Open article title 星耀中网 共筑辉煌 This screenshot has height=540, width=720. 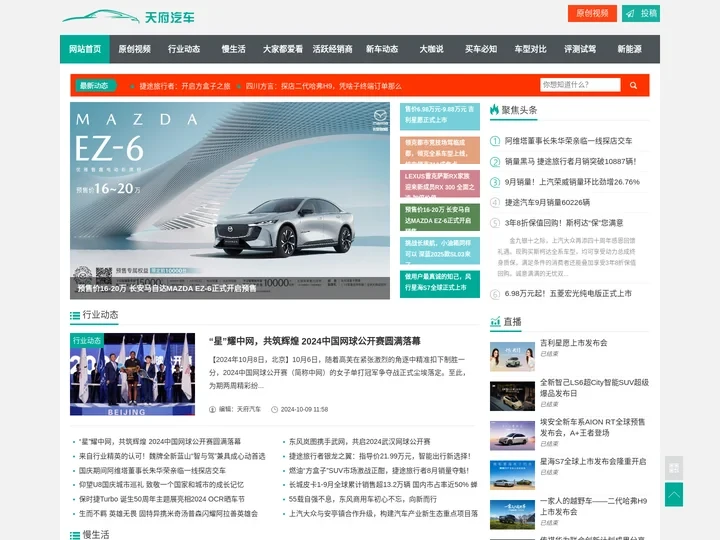click(315, 341)
